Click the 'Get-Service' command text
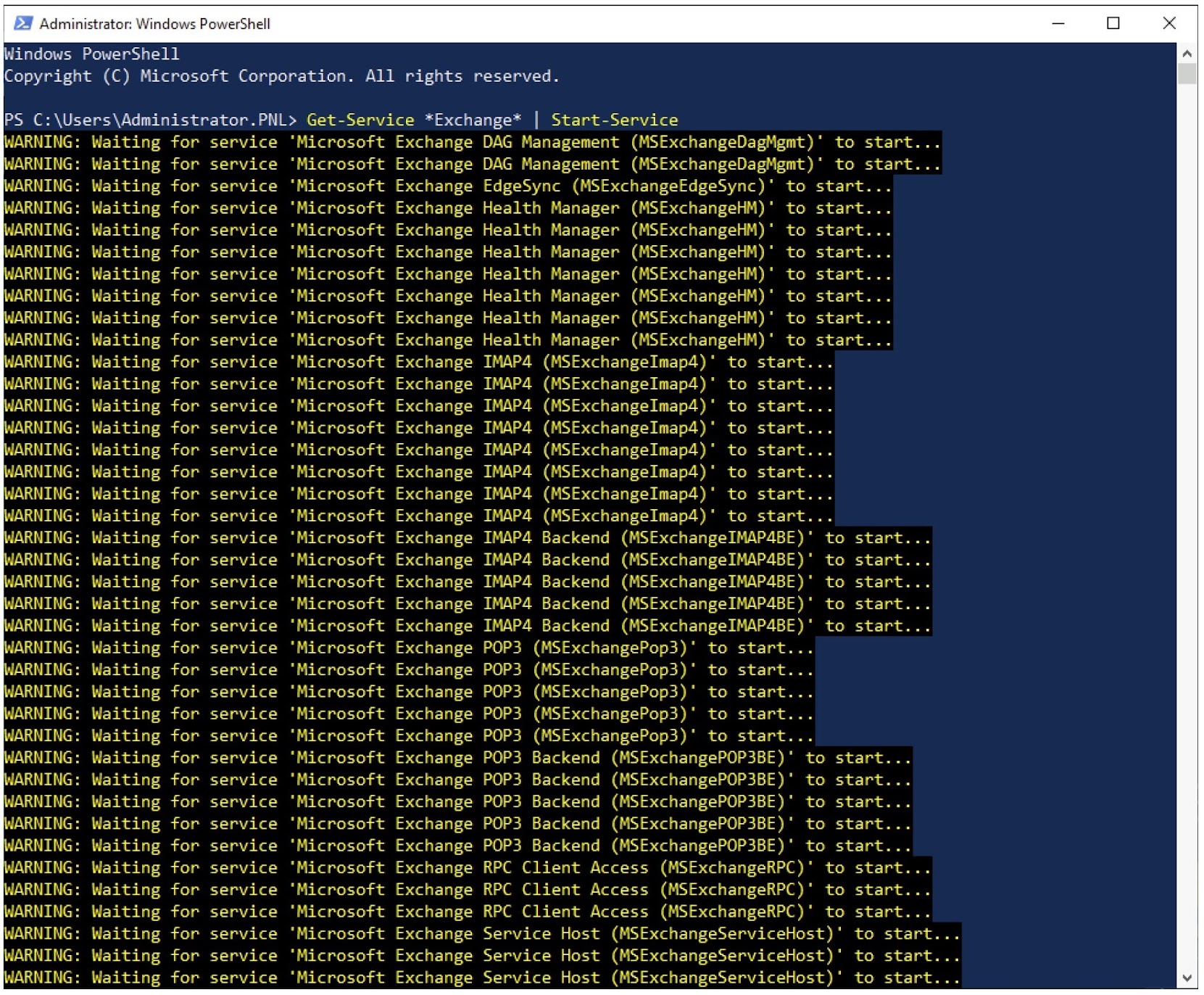The width and height of the screenshot is (1204, 995). click(x=360, y=120)
